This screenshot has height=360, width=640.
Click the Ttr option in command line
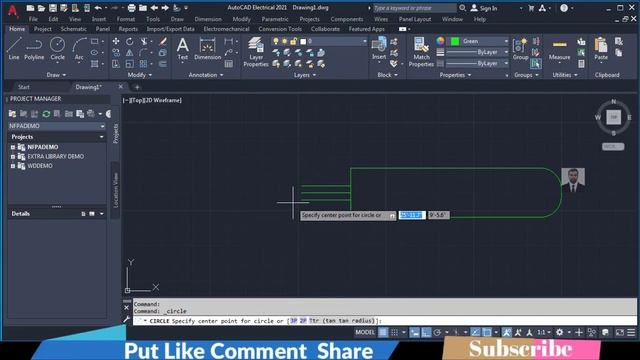[342, 321]
